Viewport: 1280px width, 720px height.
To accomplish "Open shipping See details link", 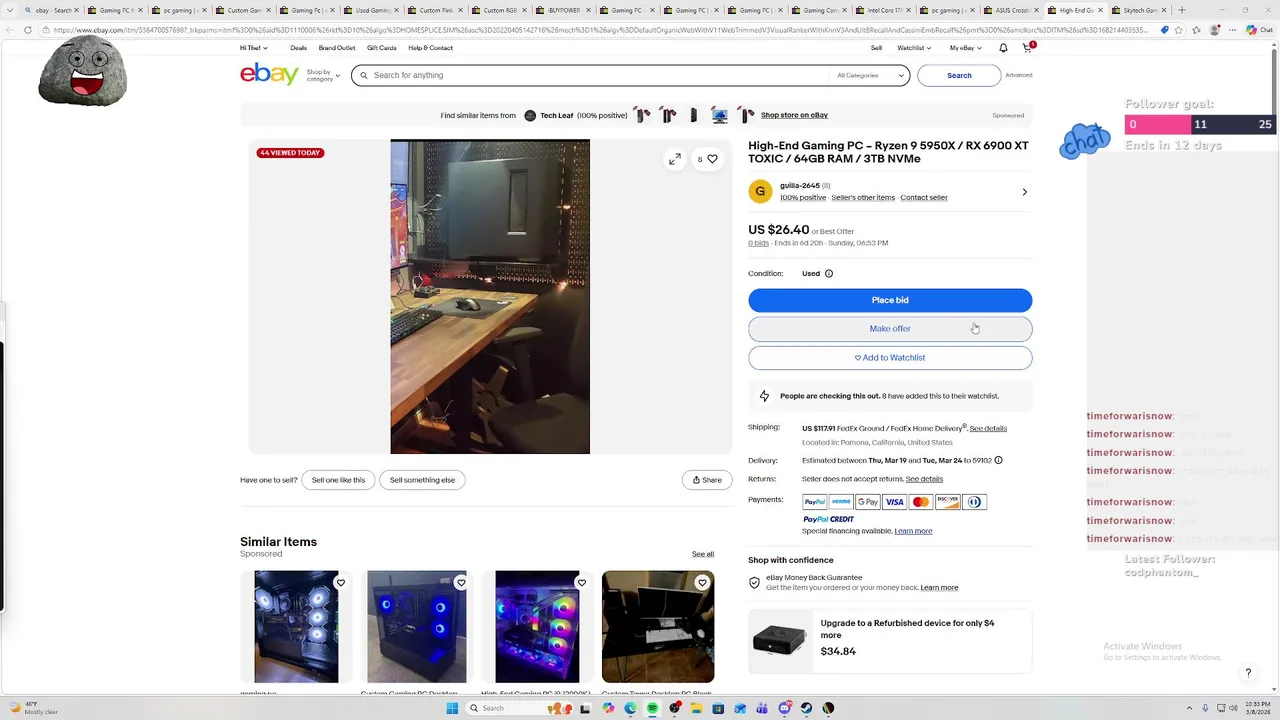I will [988, 429].
